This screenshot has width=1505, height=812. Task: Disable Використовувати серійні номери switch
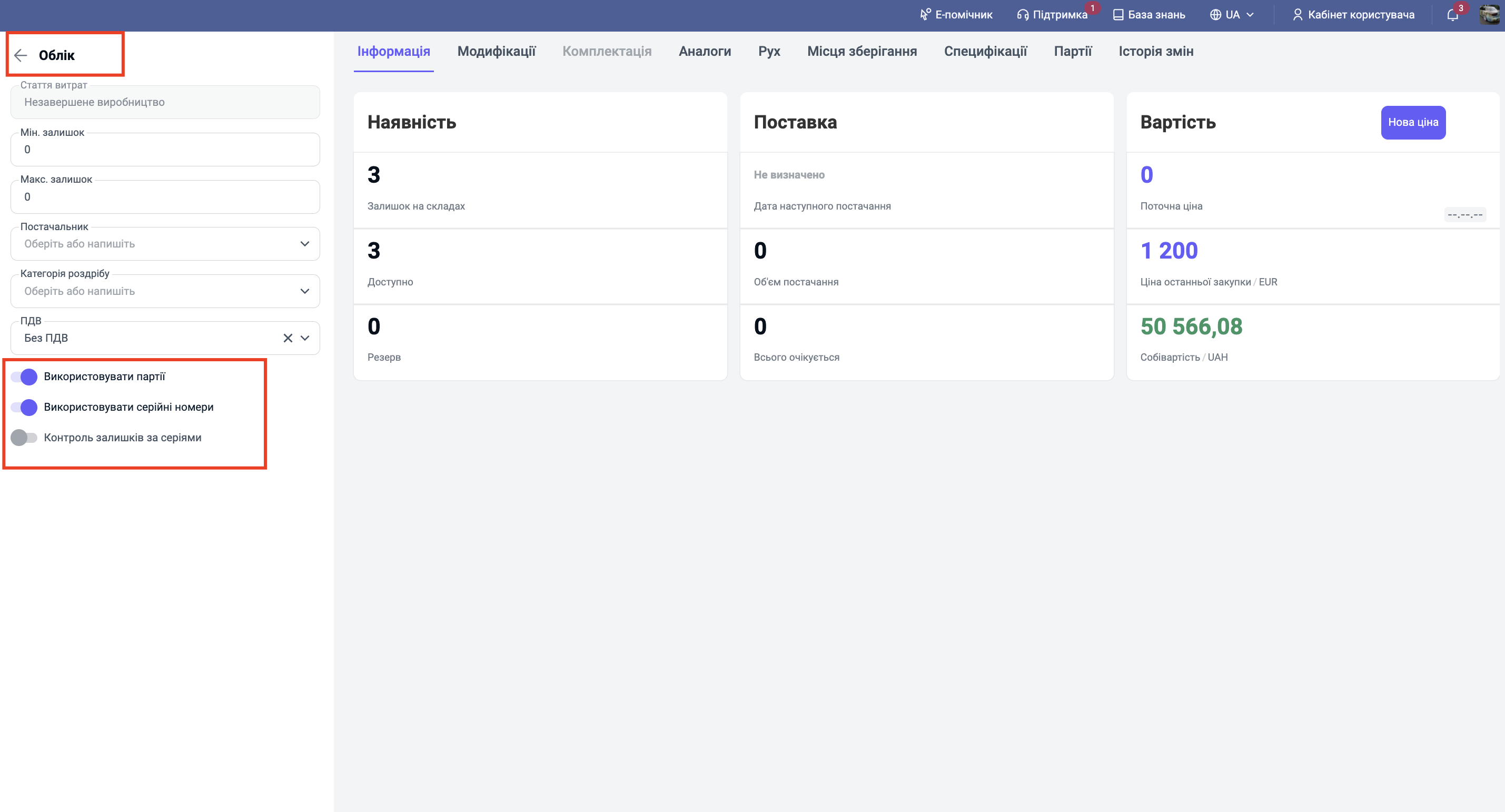tap(25, 407)
